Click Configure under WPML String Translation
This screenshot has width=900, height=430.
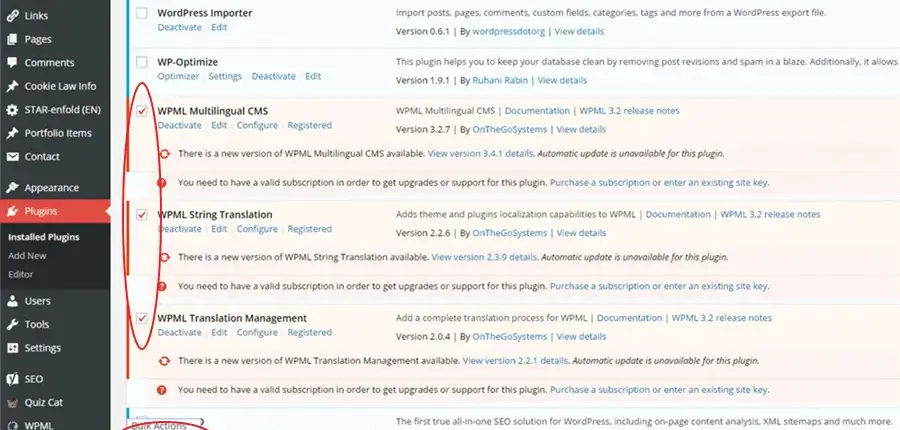pyautogui.click(x=257, y=229)
